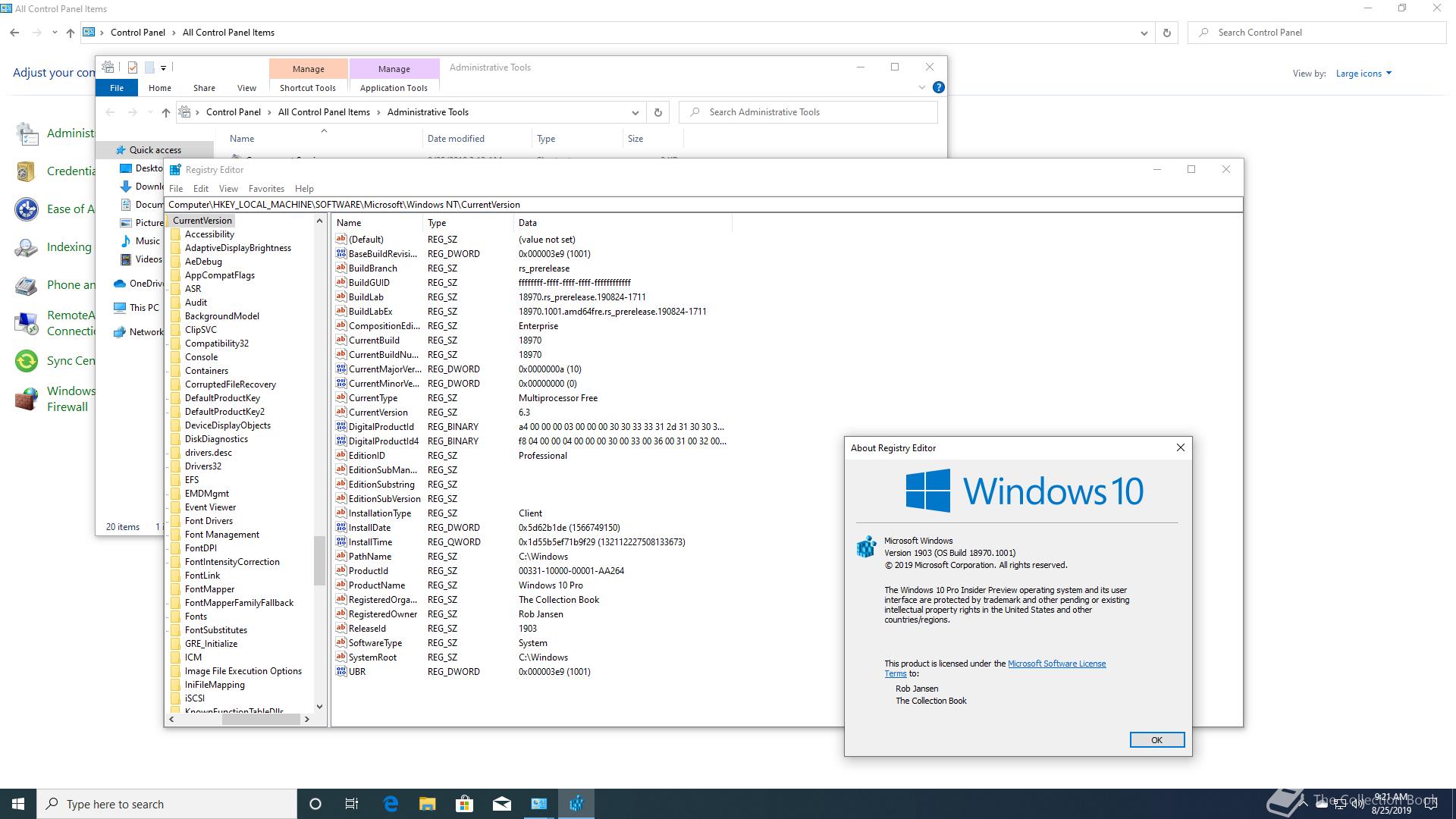Expand Control Panel address history dropdown
This screenshot has height=819, width=1456.
(1144, 33)
